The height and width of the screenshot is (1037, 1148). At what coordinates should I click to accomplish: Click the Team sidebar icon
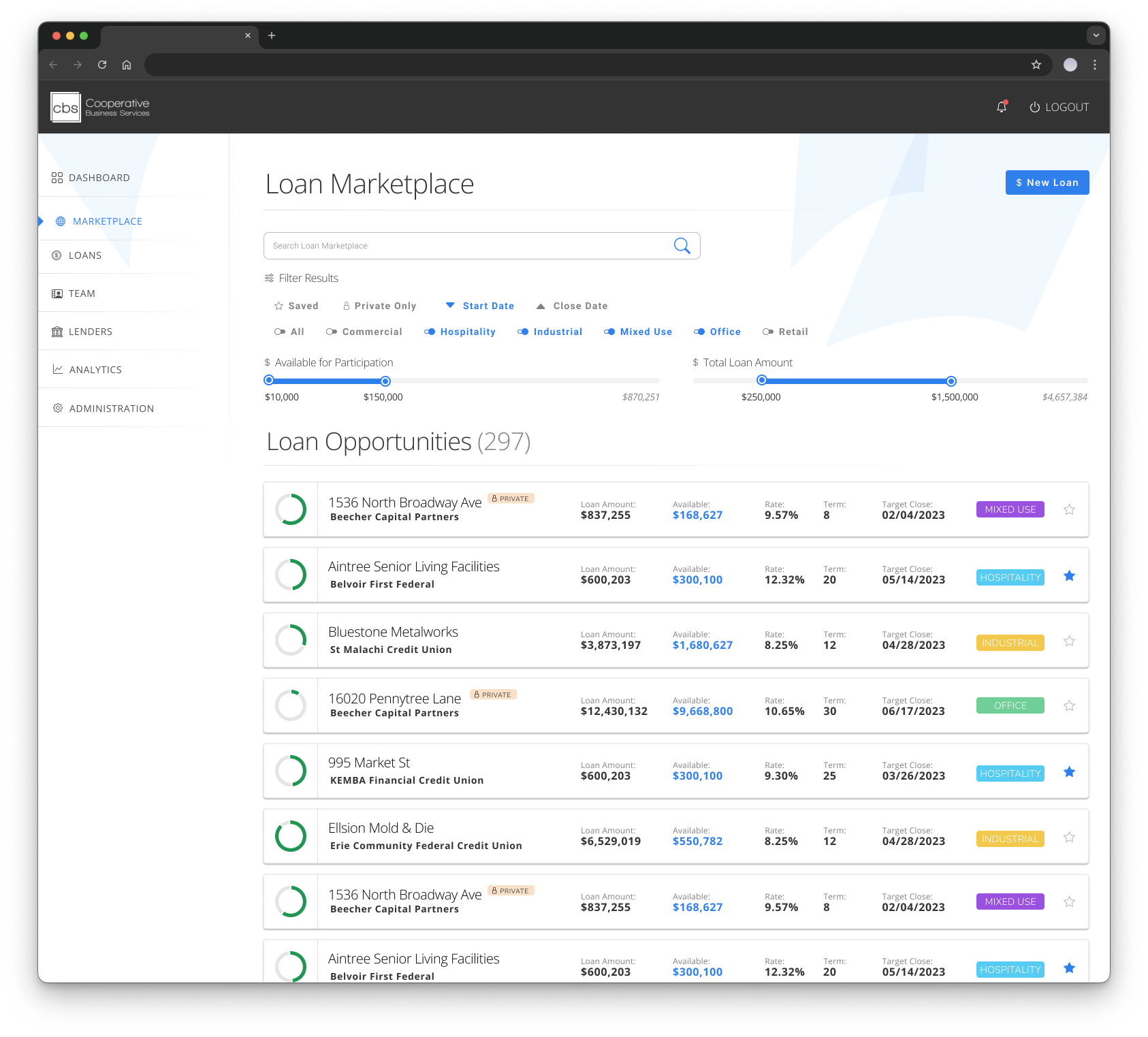click(57, 293)
